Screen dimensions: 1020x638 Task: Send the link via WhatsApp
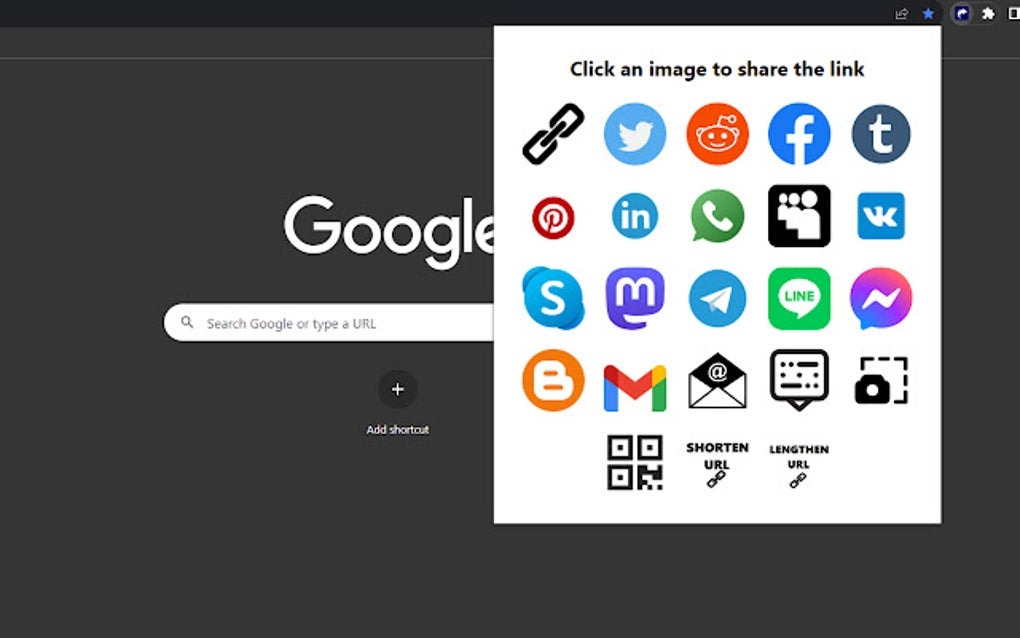coord(716,216)
